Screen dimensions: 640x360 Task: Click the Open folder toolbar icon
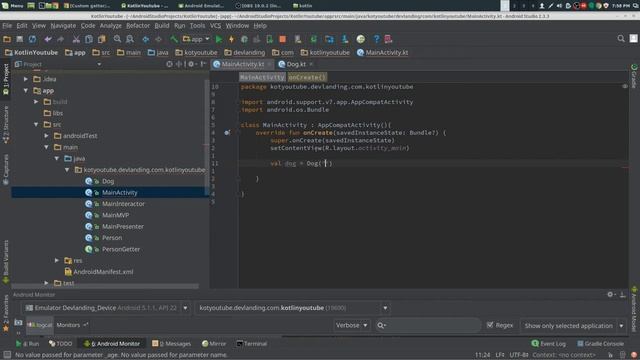coord(7,39)
